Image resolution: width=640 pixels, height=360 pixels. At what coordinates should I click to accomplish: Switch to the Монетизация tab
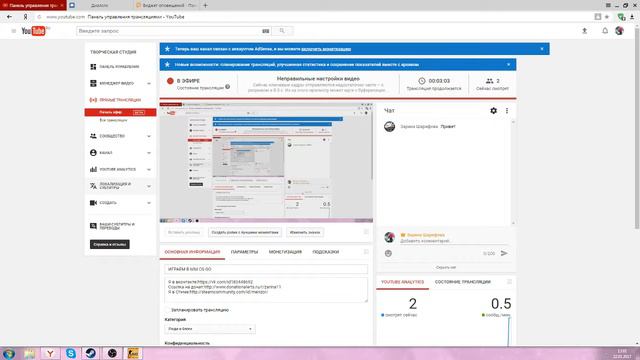tap(285, 252)
